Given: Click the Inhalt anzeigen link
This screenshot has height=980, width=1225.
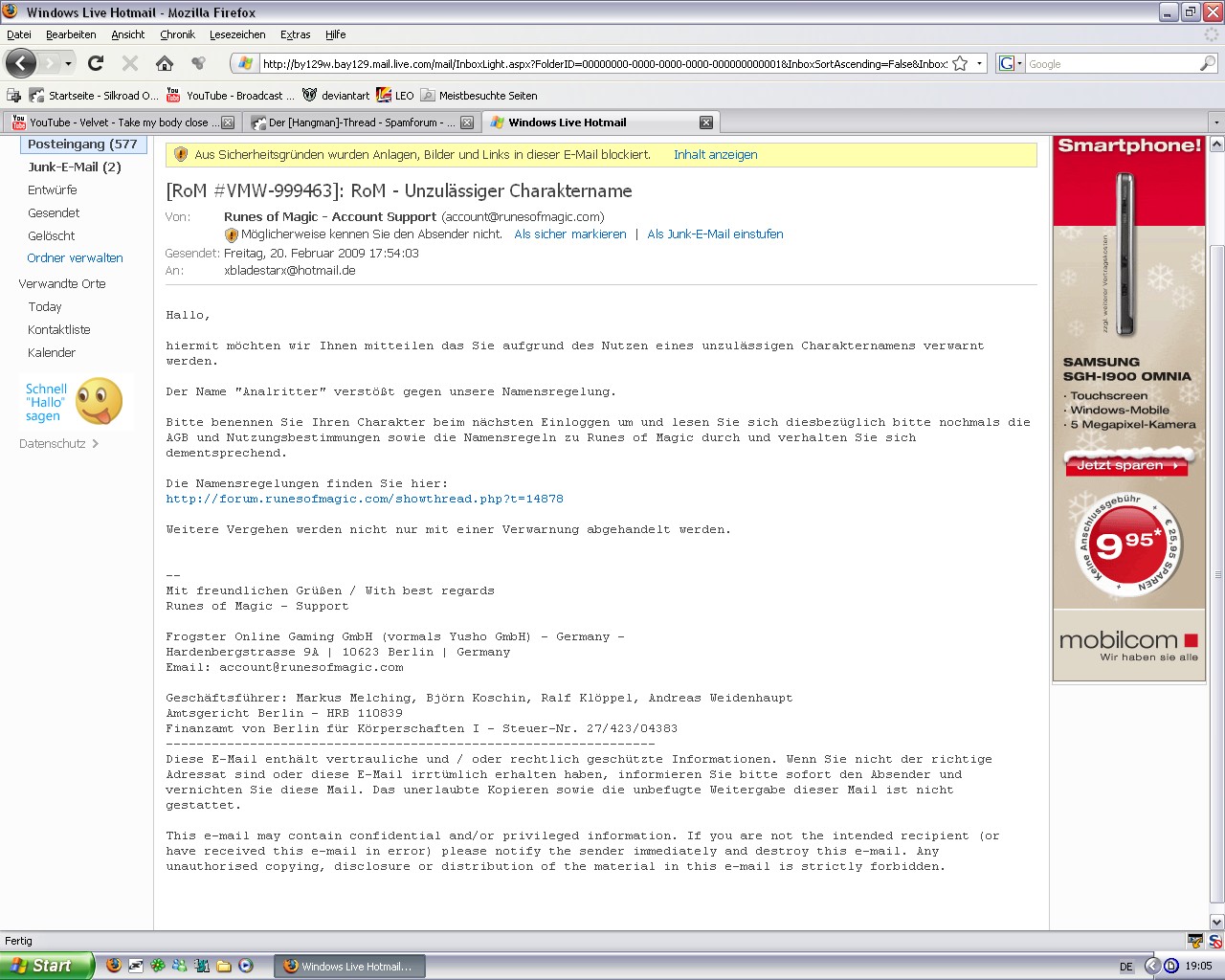Looking at the screenshot, I should (x=715, y=155).
